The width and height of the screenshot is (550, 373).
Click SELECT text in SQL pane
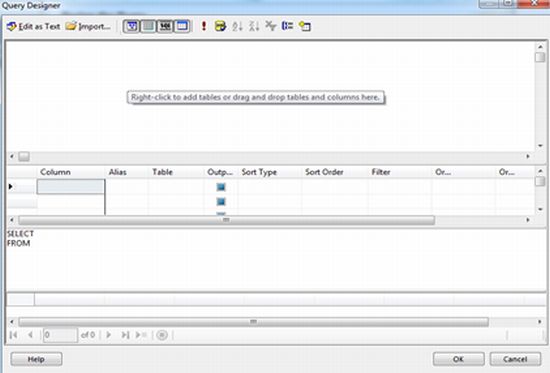(x=20, y=234)
